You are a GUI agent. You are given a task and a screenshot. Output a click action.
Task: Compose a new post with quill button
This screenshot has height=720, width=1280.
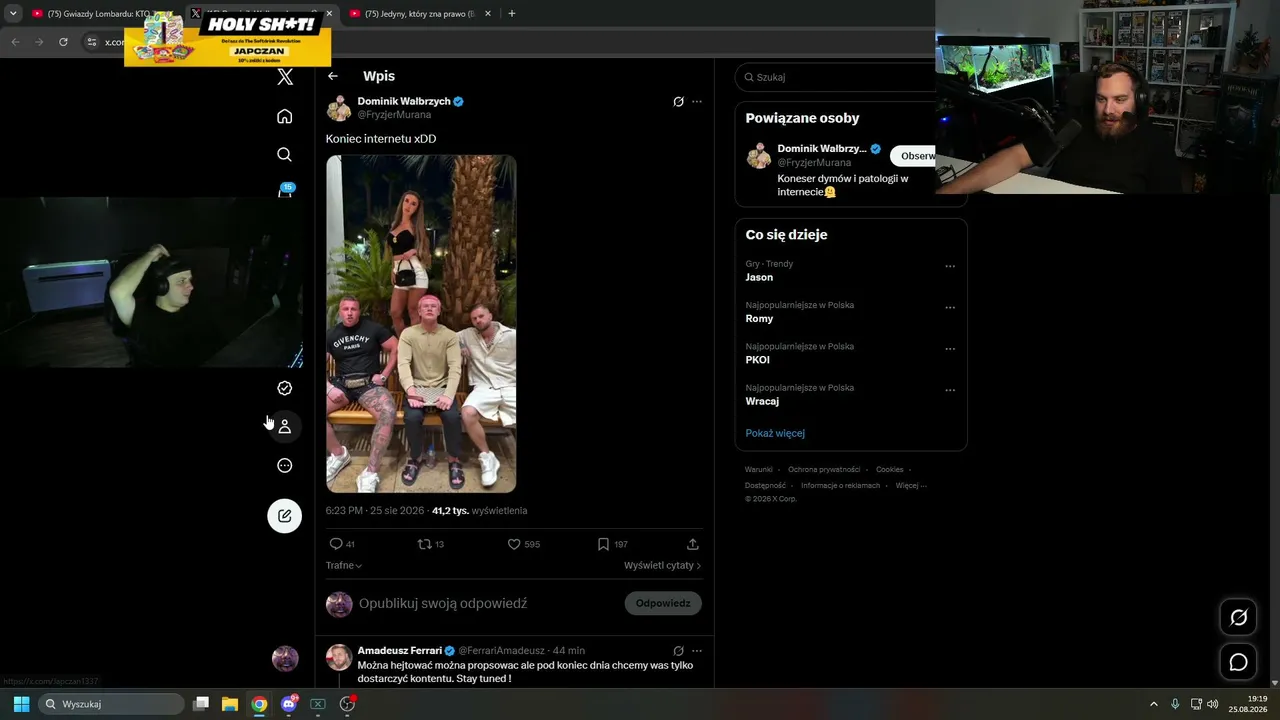click(285, 516)
